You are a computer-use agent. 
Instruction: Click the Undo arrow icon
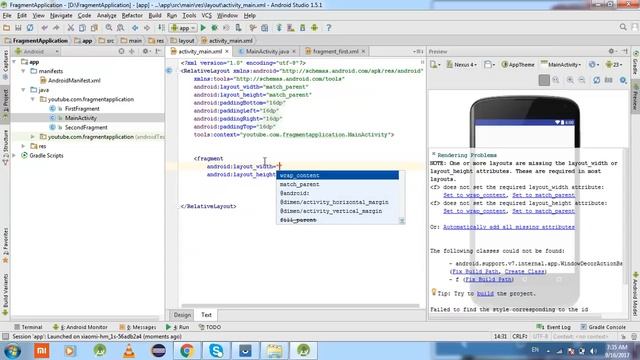tap(44, 28)
